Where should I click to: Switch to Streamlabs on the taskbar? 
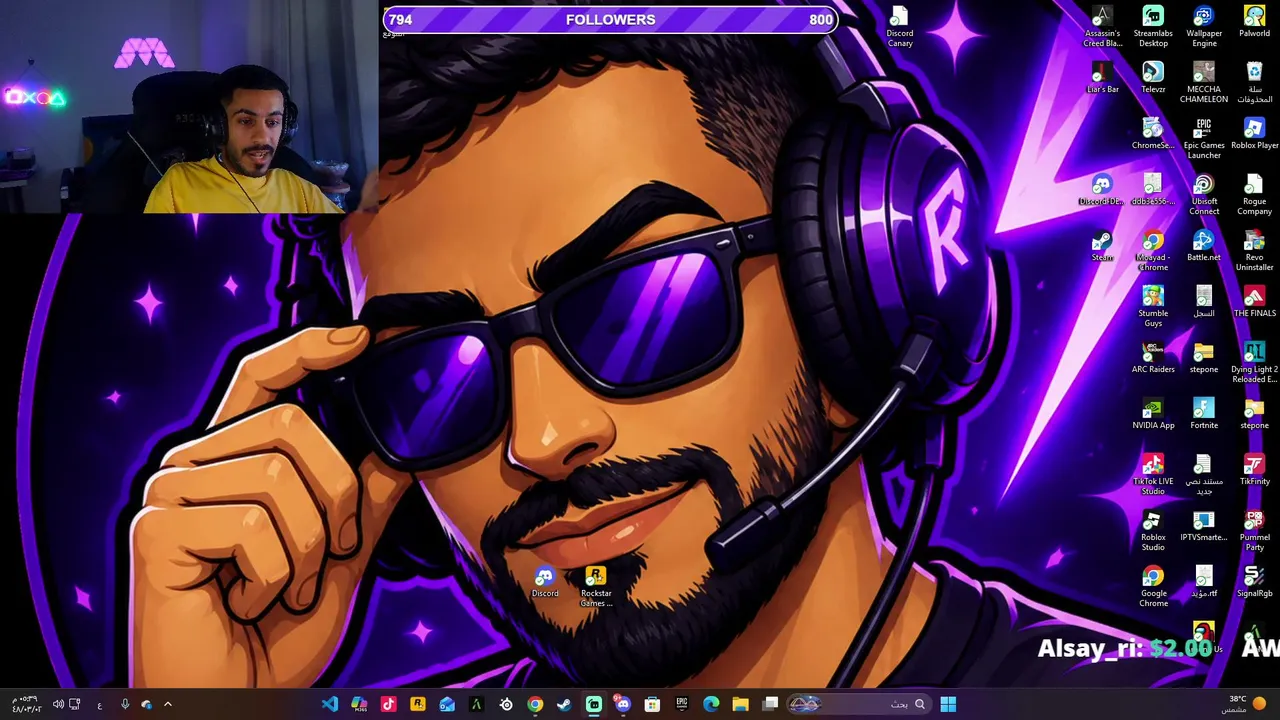594,704
